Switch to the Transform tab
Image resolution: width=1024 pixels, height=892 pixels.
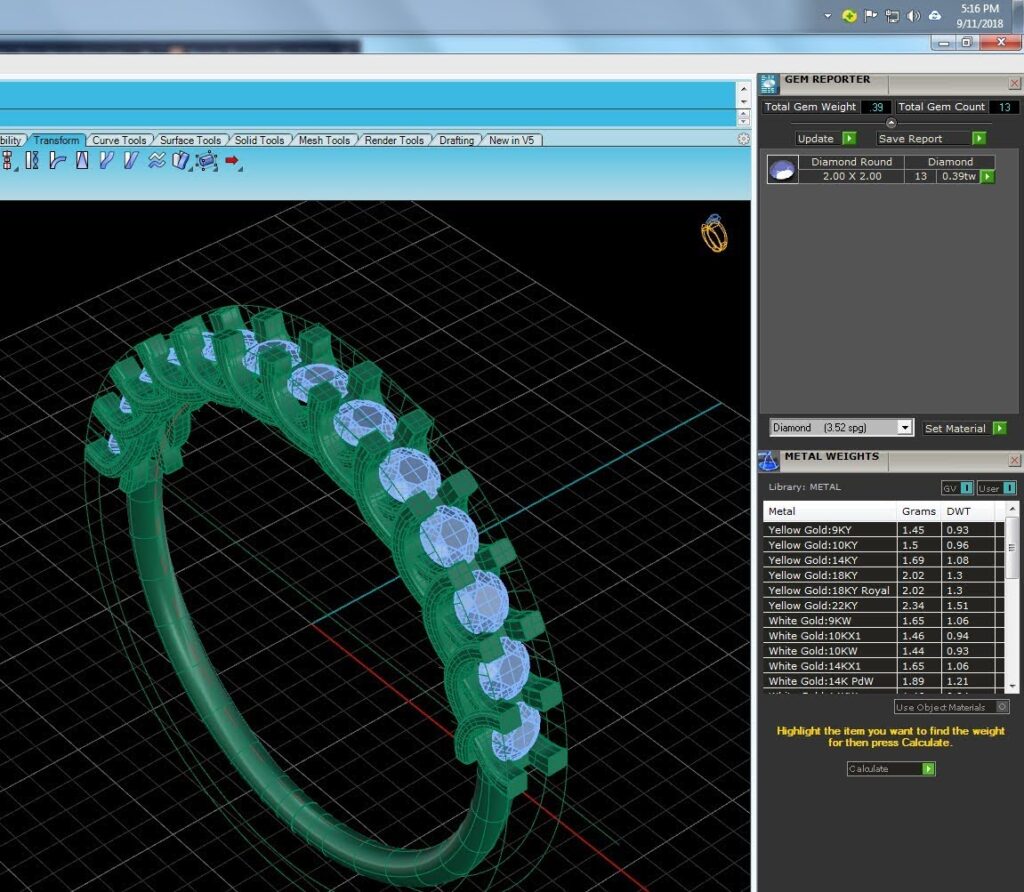coord(56,140)
